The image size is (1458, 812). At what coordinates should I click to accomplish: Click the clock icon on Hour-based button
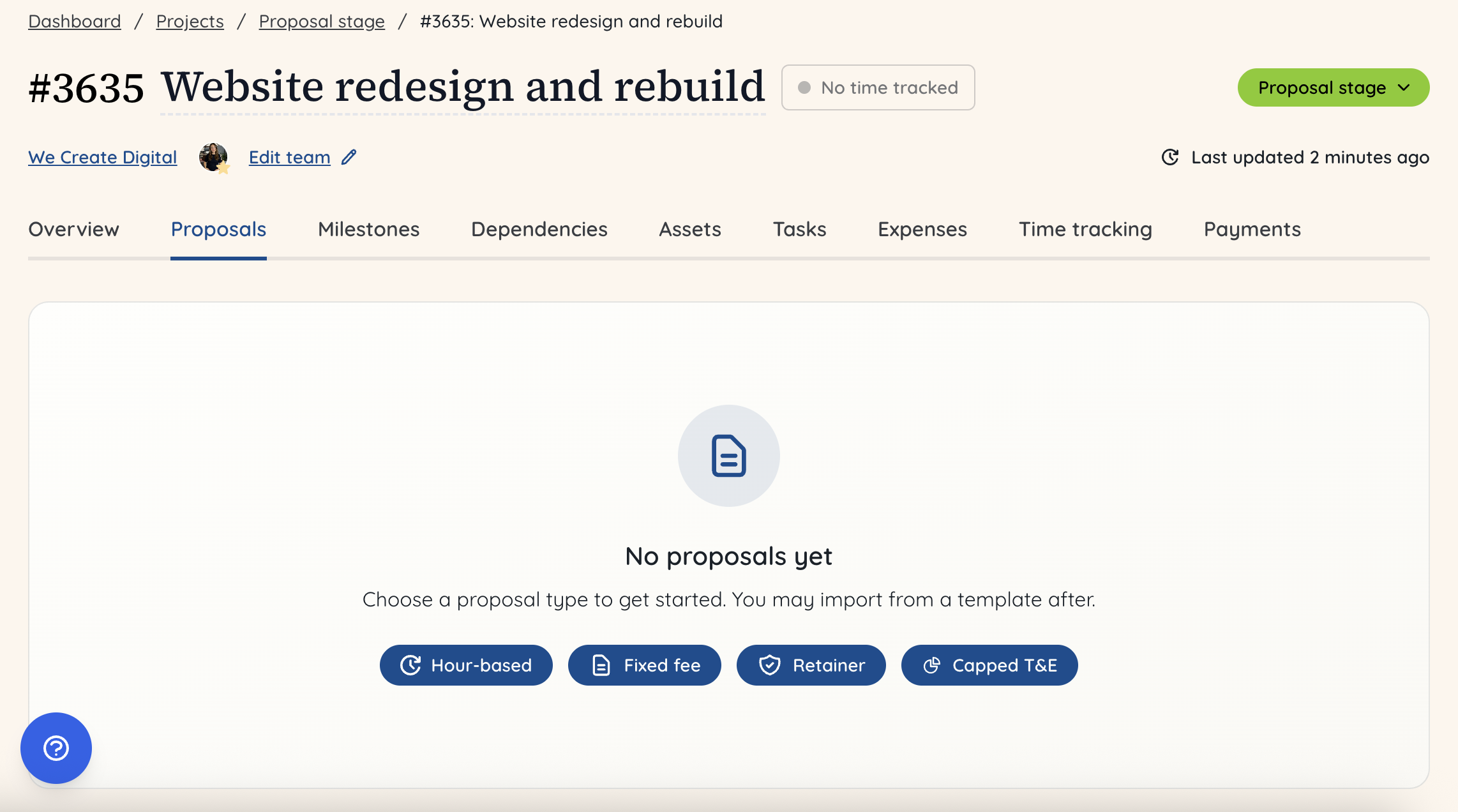click(x=411, y=665)
